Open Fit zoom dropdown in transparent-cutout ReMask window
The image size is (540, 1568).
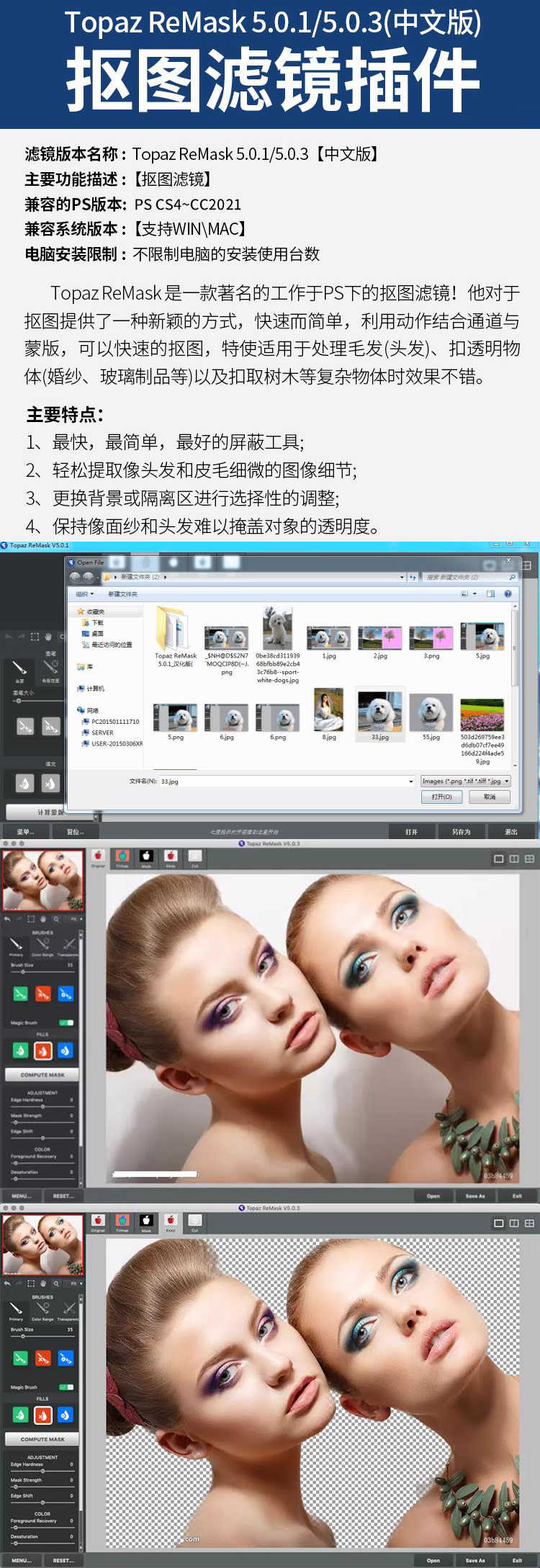[75, 1284]
